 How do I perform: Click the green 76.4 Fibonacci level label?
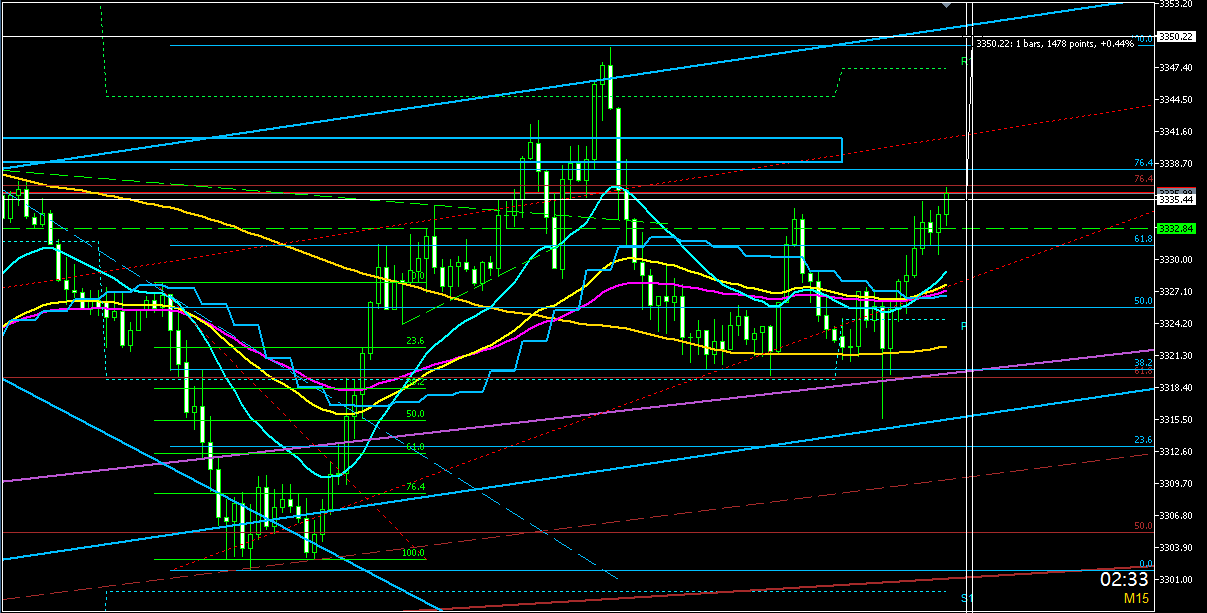[415, 486]
